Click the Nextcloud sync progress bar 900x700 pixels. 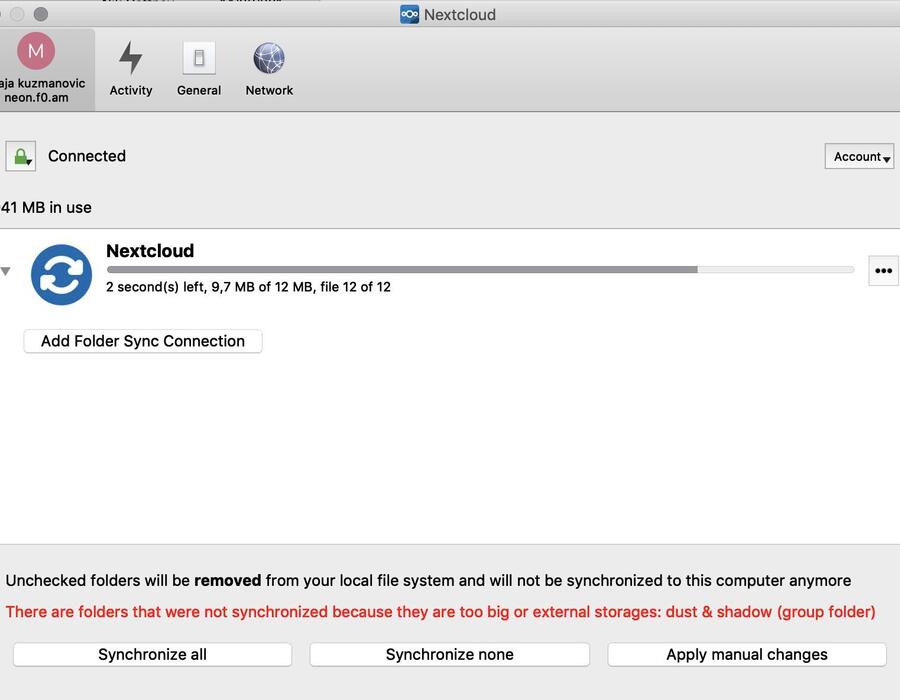480,269
